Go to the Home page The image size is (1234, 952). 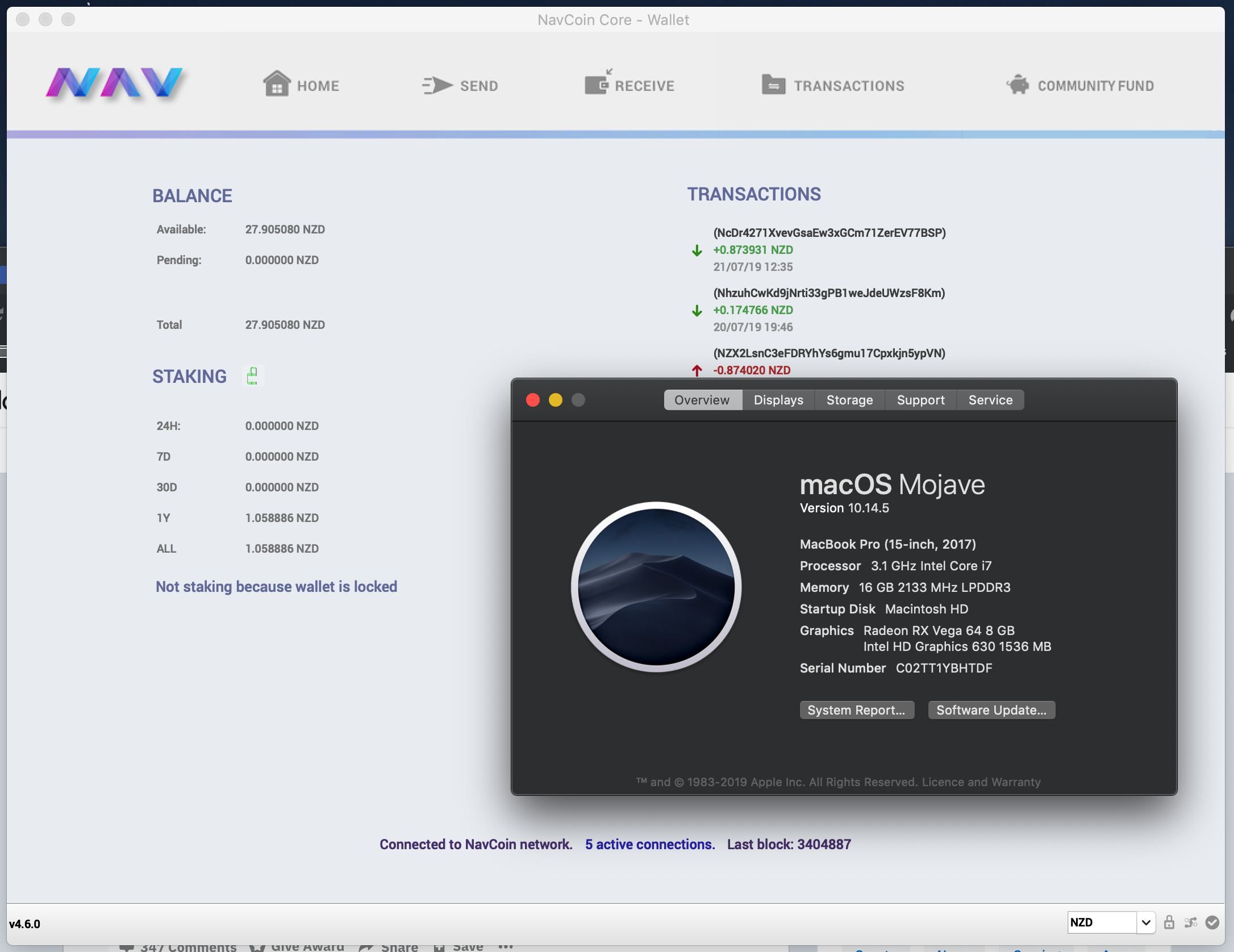tap(301, 85)
